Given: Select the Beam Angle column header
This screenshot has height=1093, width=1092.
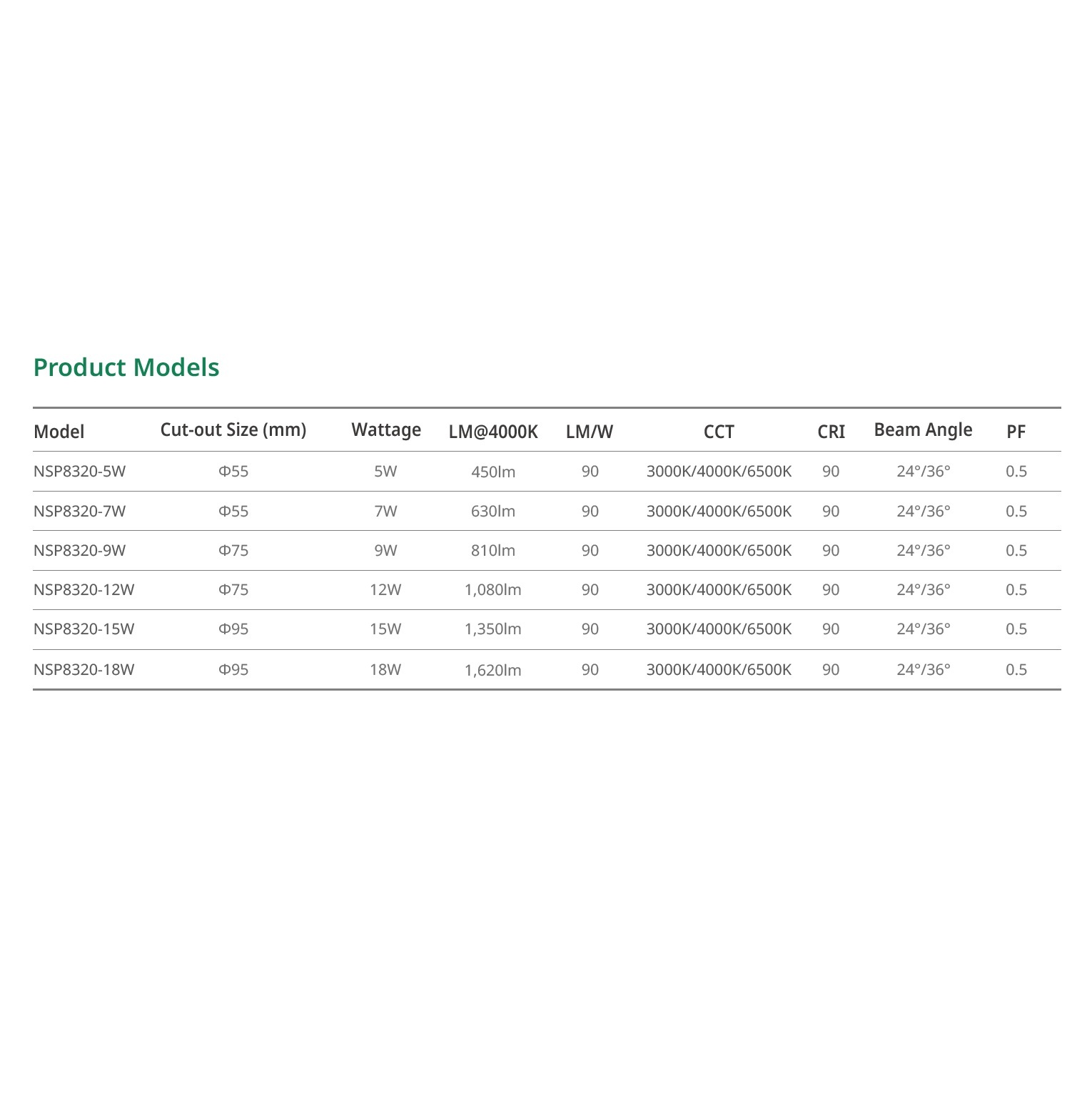Looking at the screenshot, I should [923, 430].
